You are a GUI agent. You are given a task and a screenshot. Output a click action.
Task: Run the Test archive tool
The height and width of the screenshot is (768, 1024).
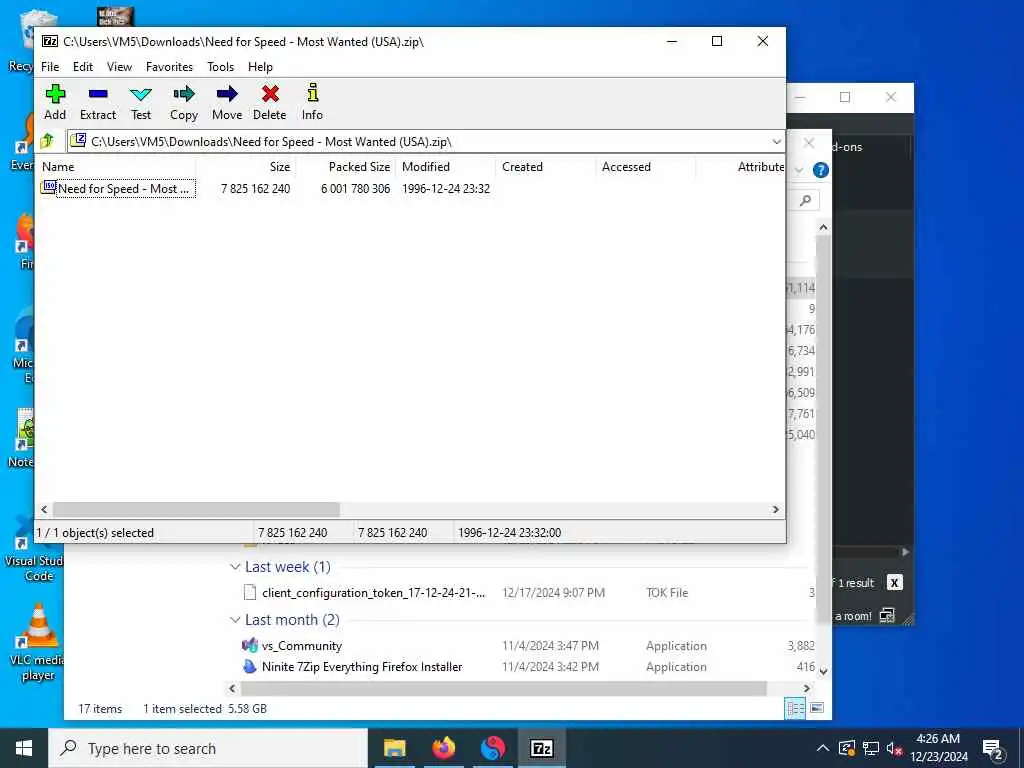[140, 94]
